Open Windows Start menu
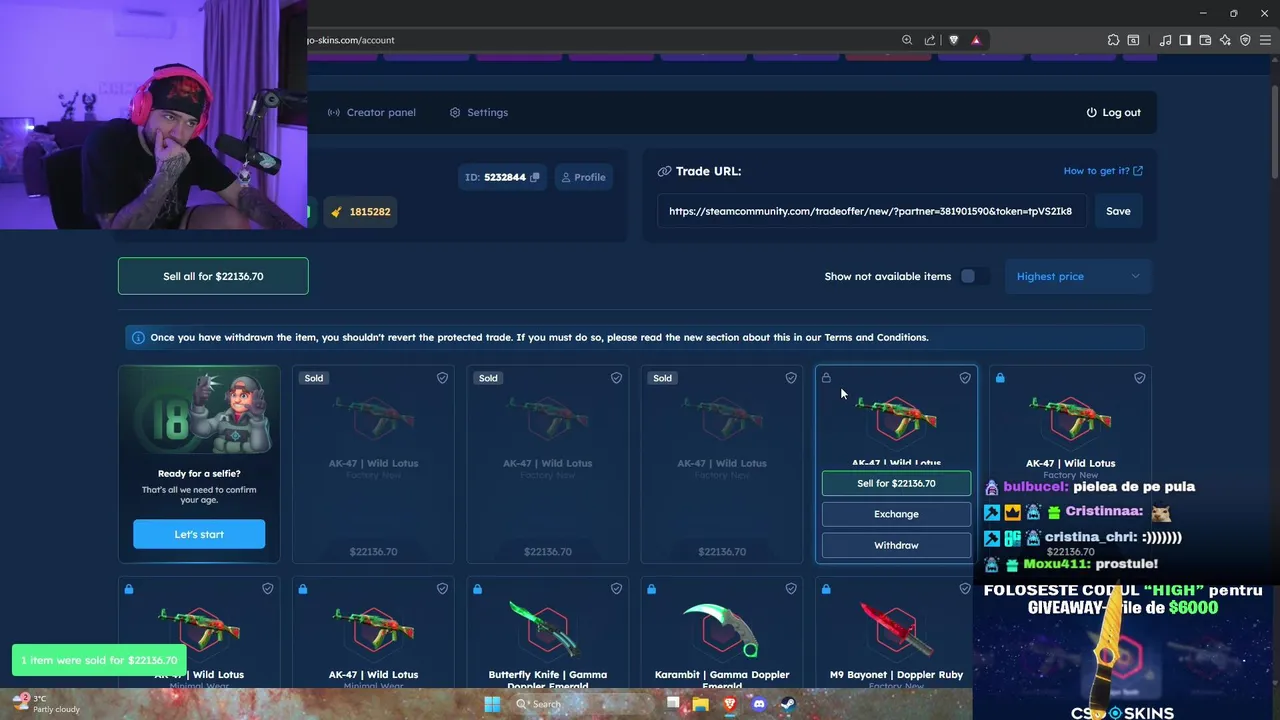1280x720 pixels. tap(492, 704)
